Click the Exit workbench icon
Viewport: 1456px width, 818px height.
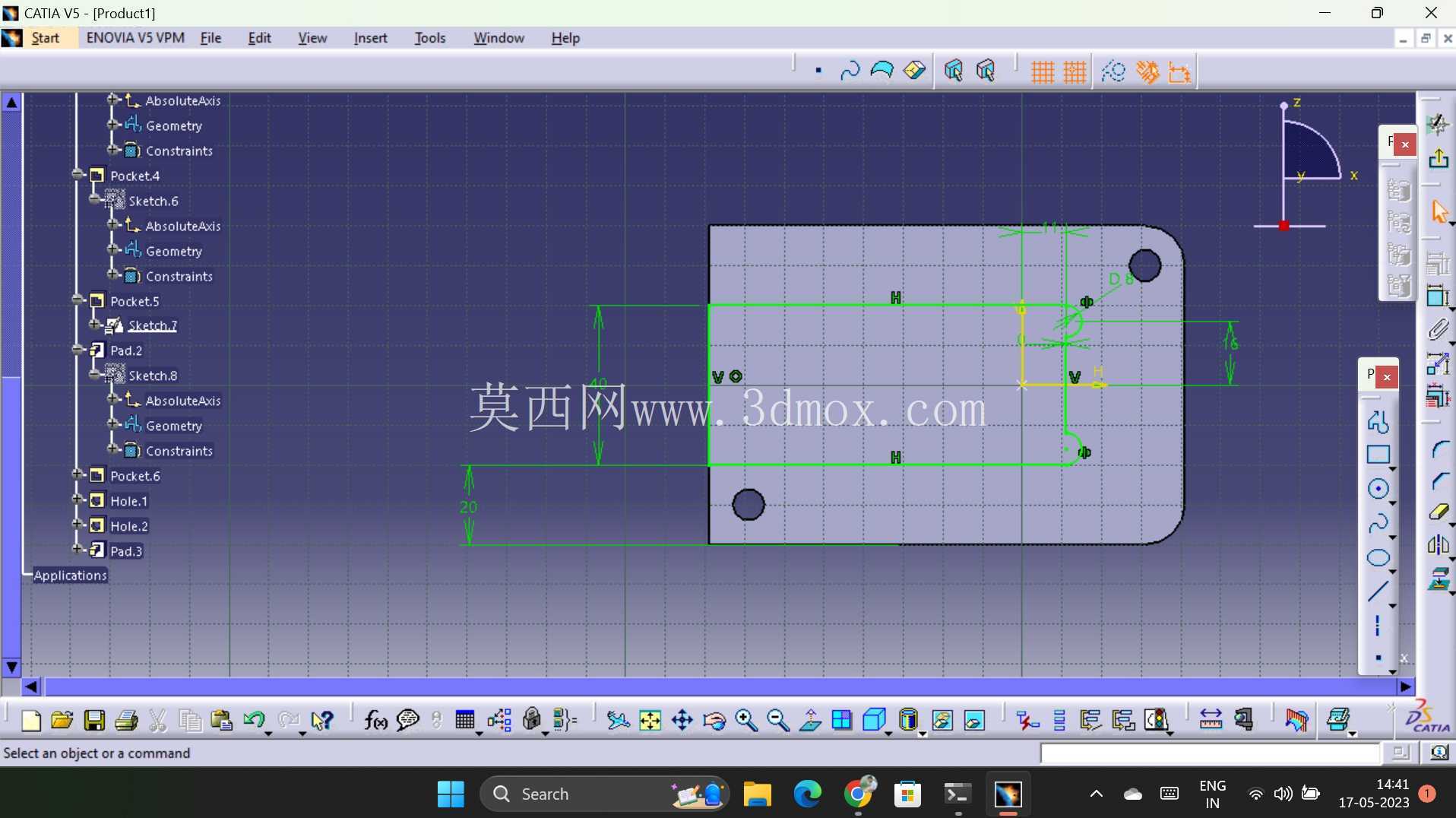[1438, 159]
